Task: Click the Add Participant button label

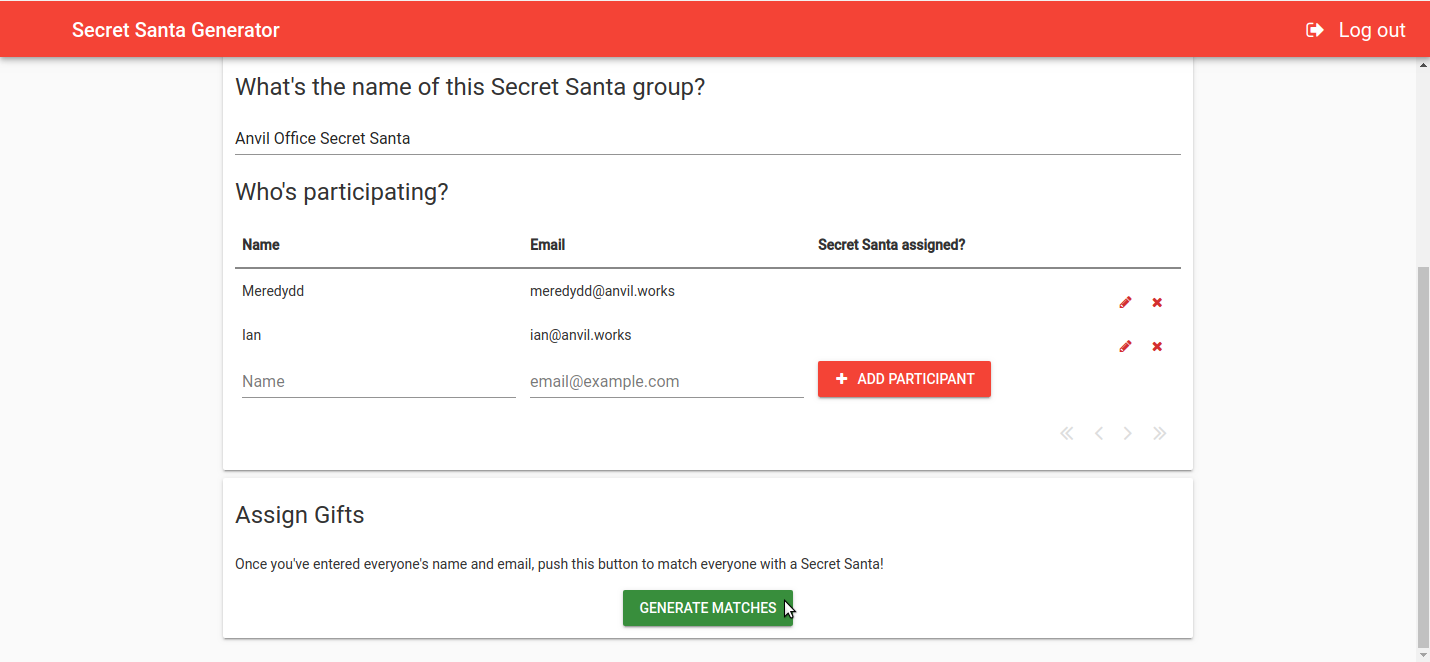Action: tap(915, 379)
